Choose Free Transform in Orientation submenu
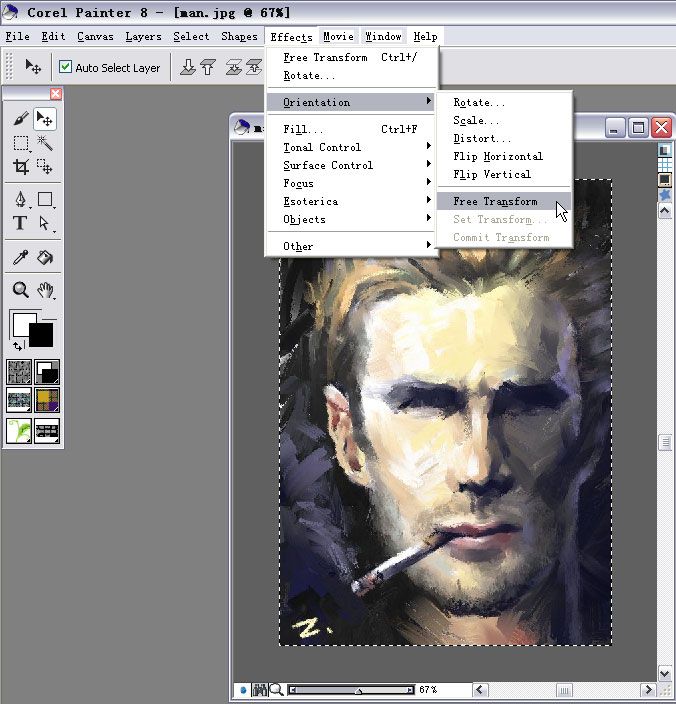The image size is (676, 704). pos(504,201)
